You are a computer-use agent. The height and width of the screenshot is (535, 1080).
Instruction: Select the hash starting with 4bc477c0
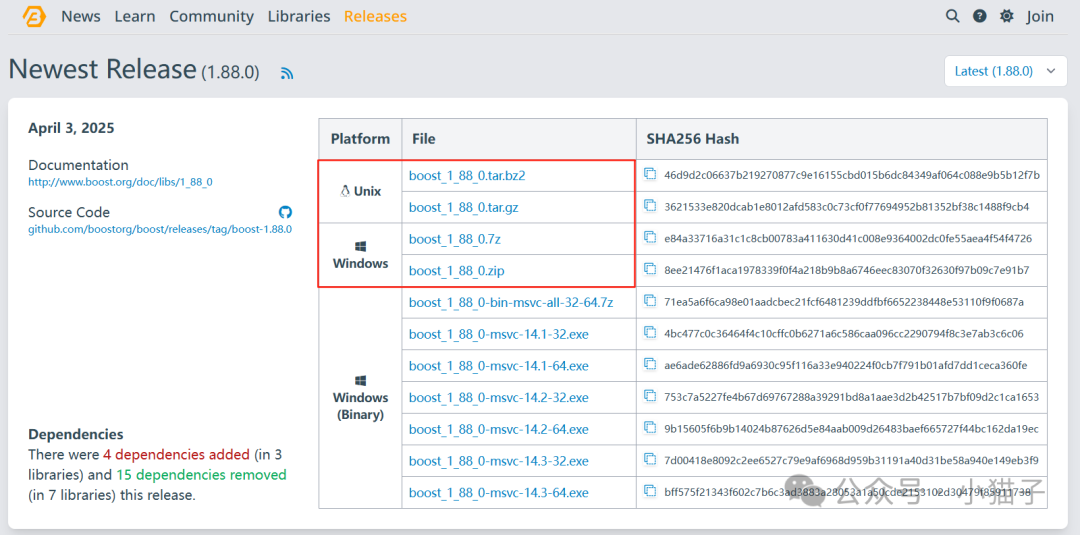844,333
